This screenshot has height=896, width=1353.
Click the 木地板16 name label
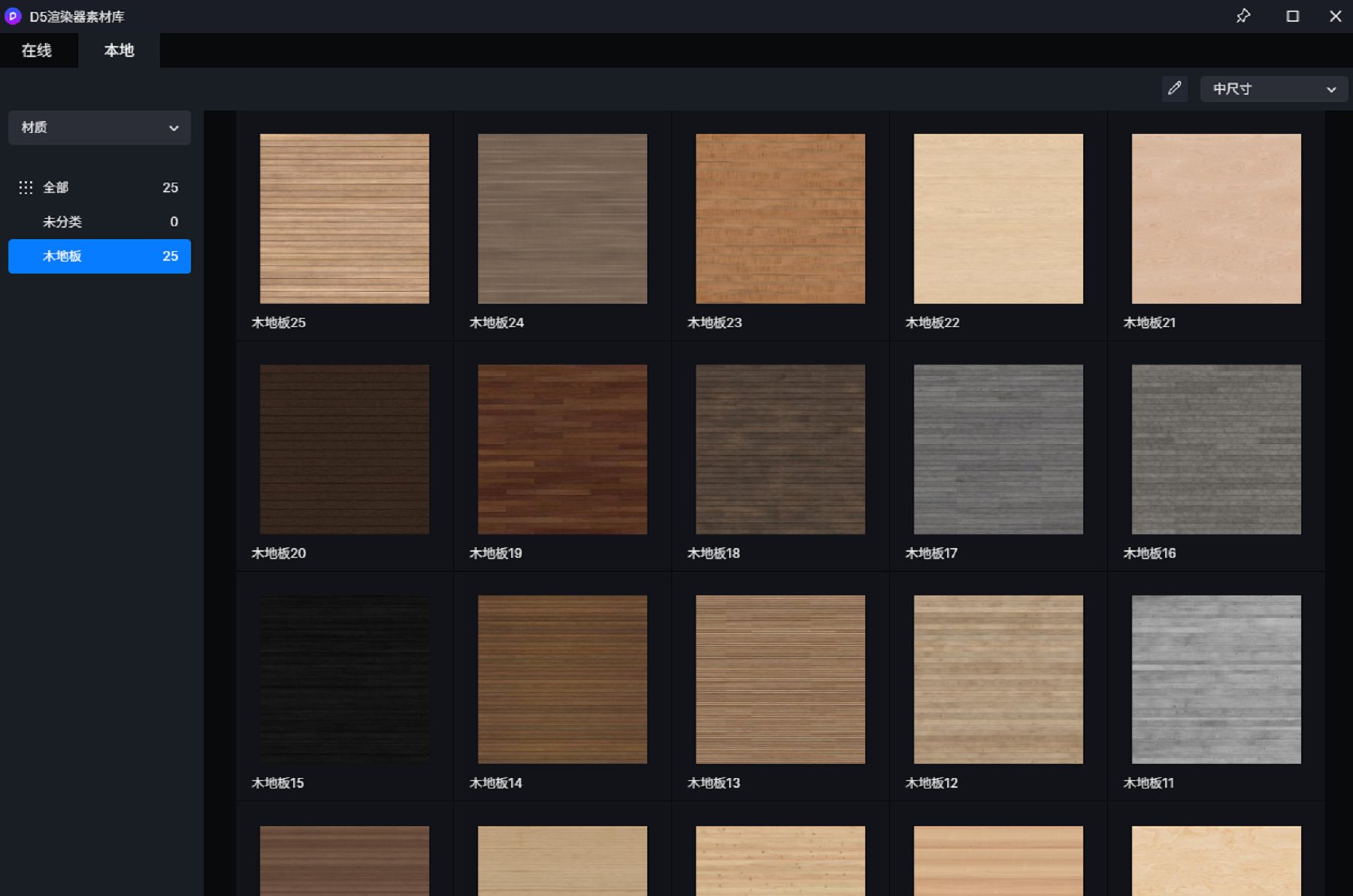(1150, 553)
